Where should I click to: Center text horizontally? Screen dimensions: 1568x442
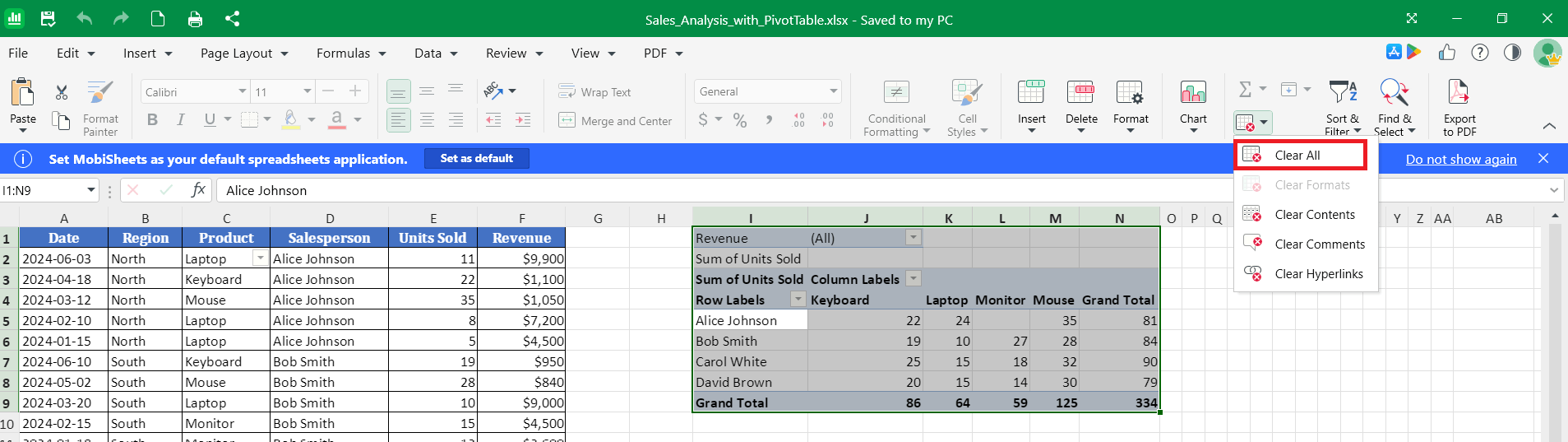pyautogui.click(x=427, y=120)
